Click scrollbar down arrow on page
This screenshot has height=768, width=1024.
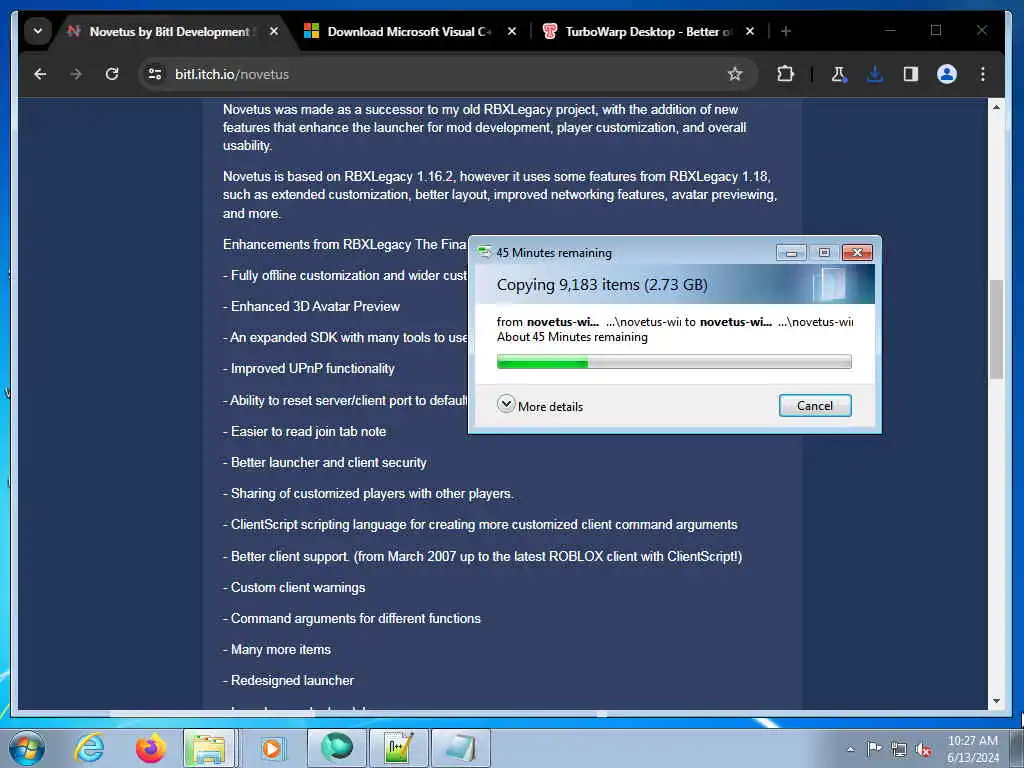point(996,701)
